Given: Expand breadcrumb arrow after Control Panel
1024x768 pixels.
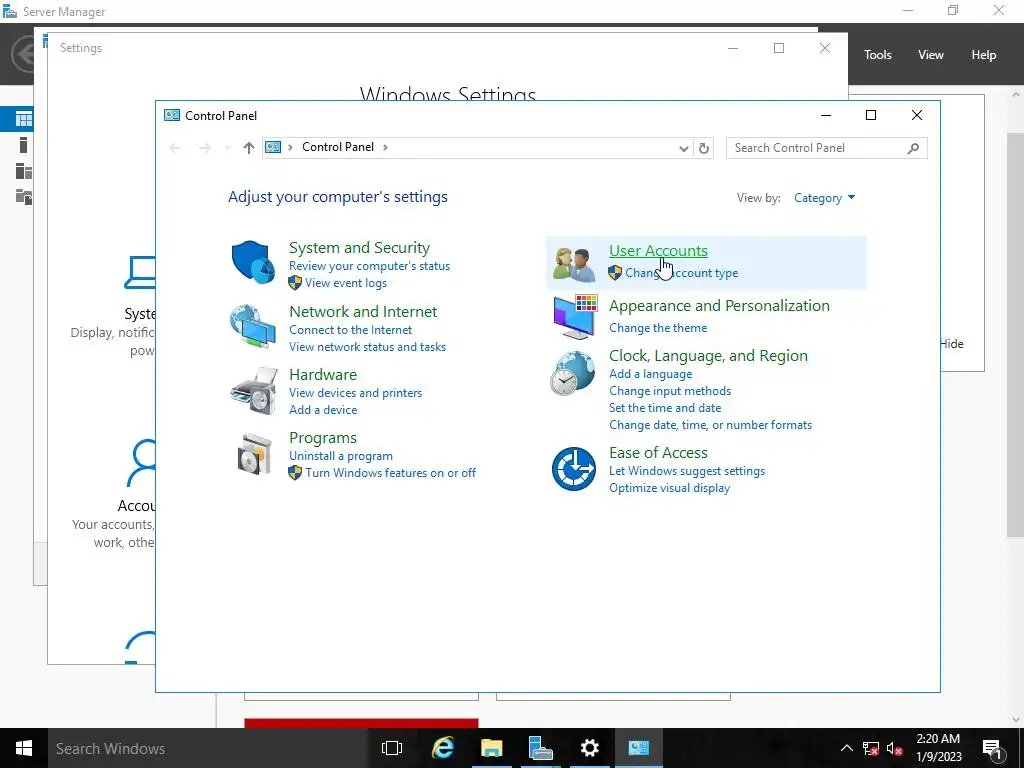Looking at the screenshot, I should (385, 148).
